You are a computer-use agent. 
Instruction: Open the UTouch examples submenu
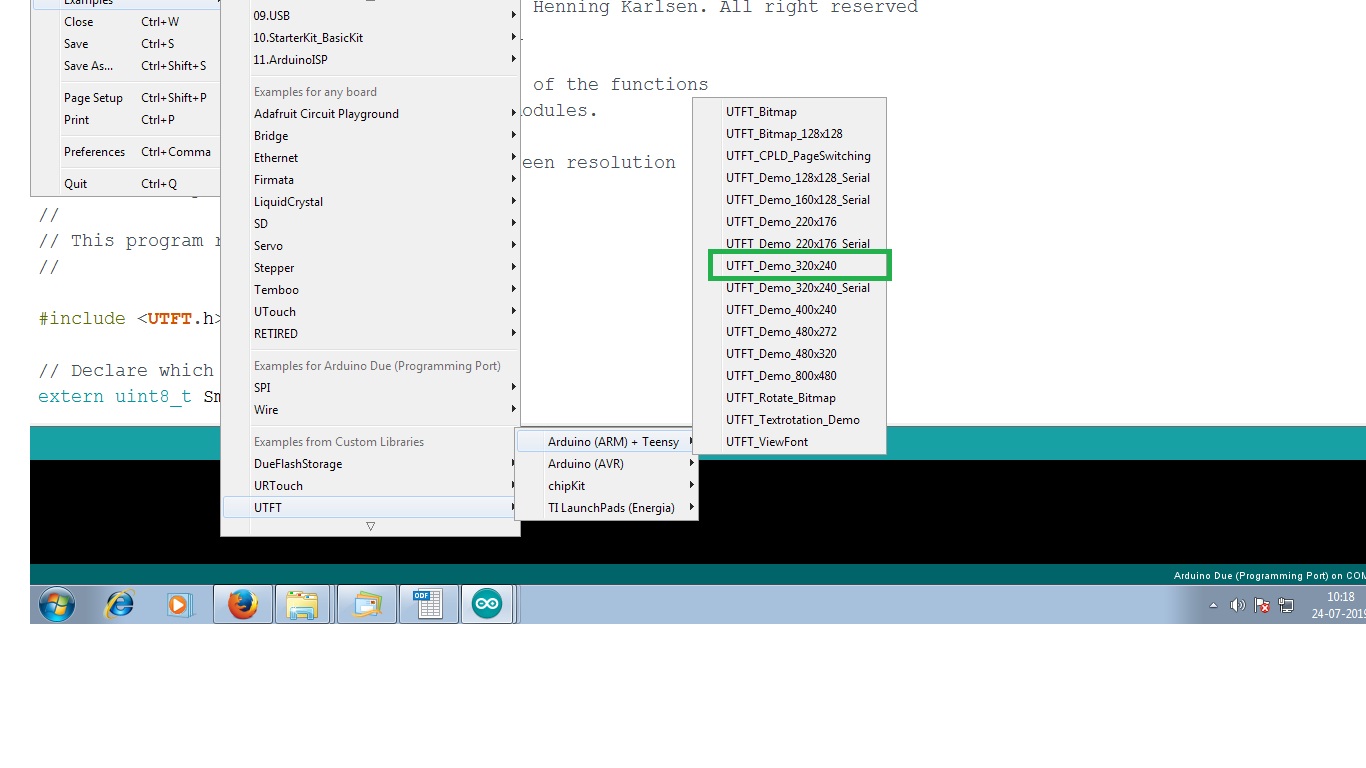[x=370, y=311]
